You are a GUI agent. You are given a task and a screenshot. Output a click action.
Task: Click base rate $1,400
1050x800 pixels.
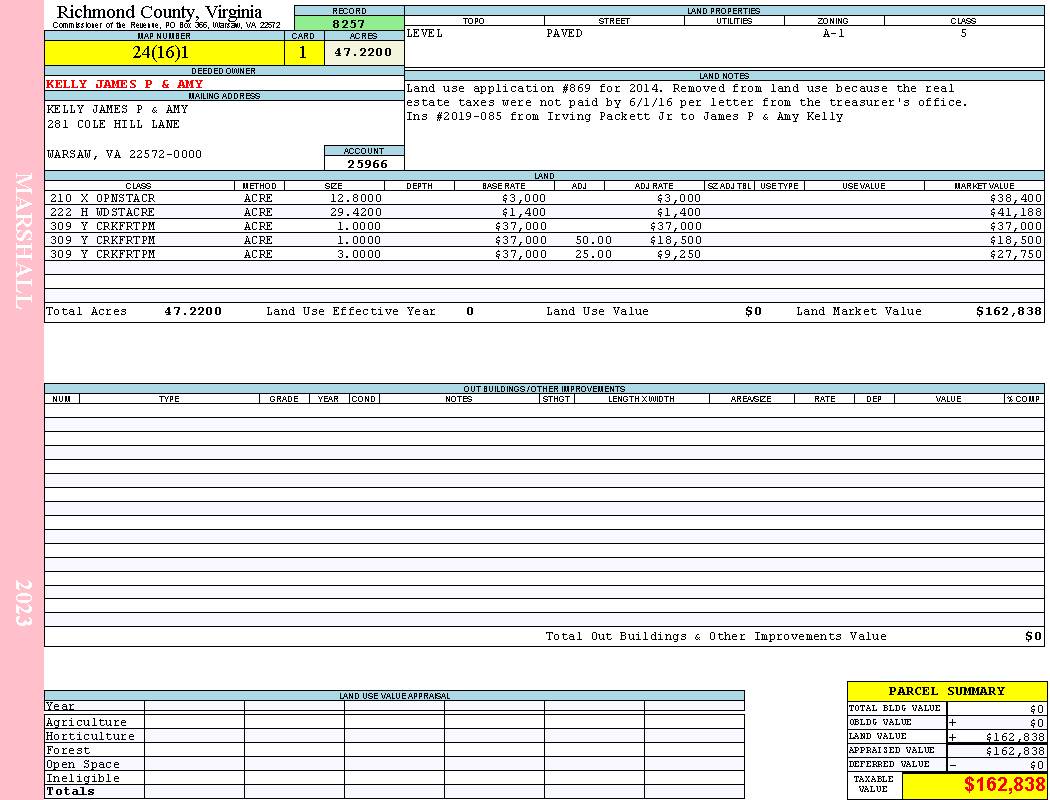[524, 213]
